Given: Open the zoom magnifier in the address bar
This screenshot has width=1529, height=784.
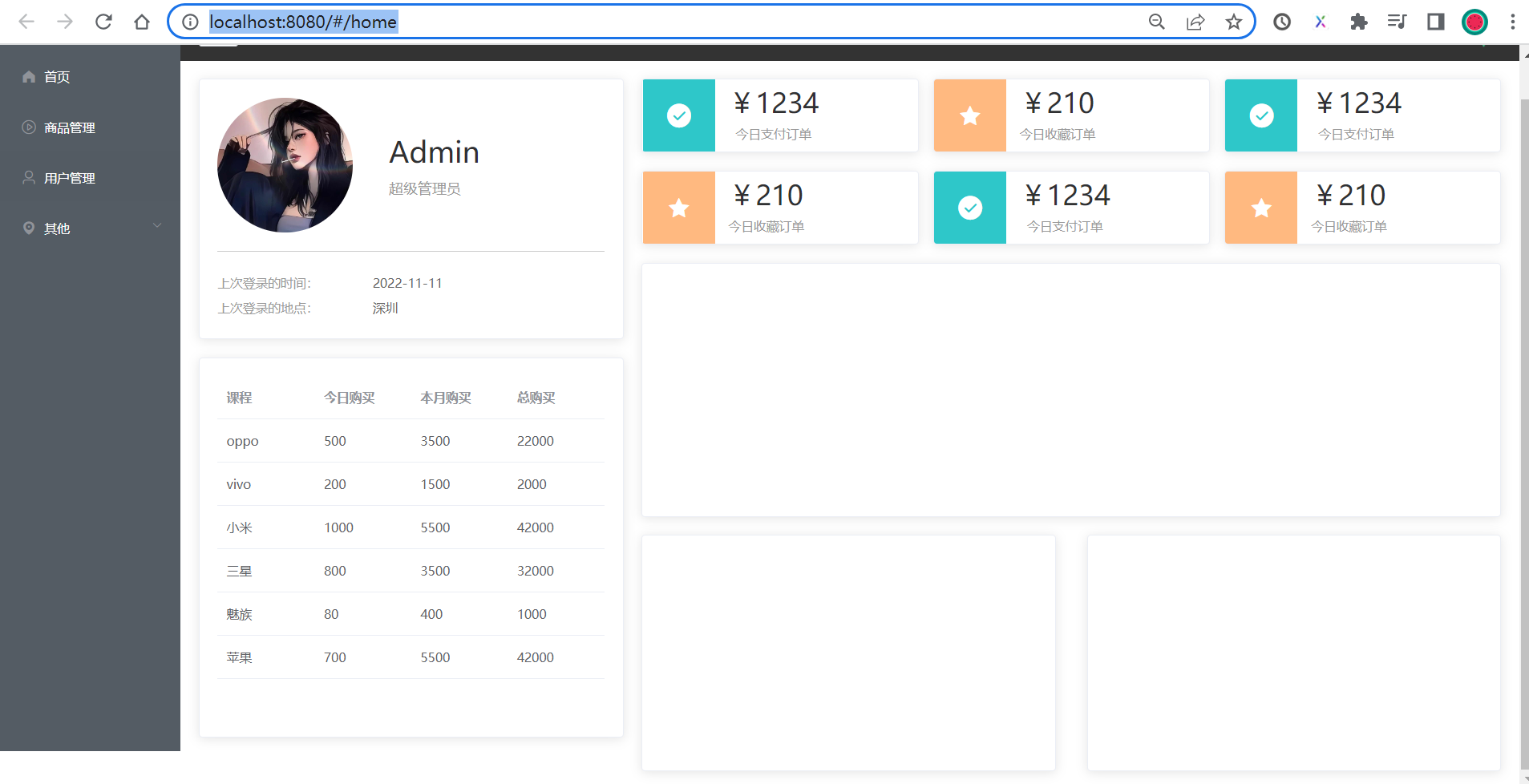Looking at the screenshot, I should coord(1156,22).
